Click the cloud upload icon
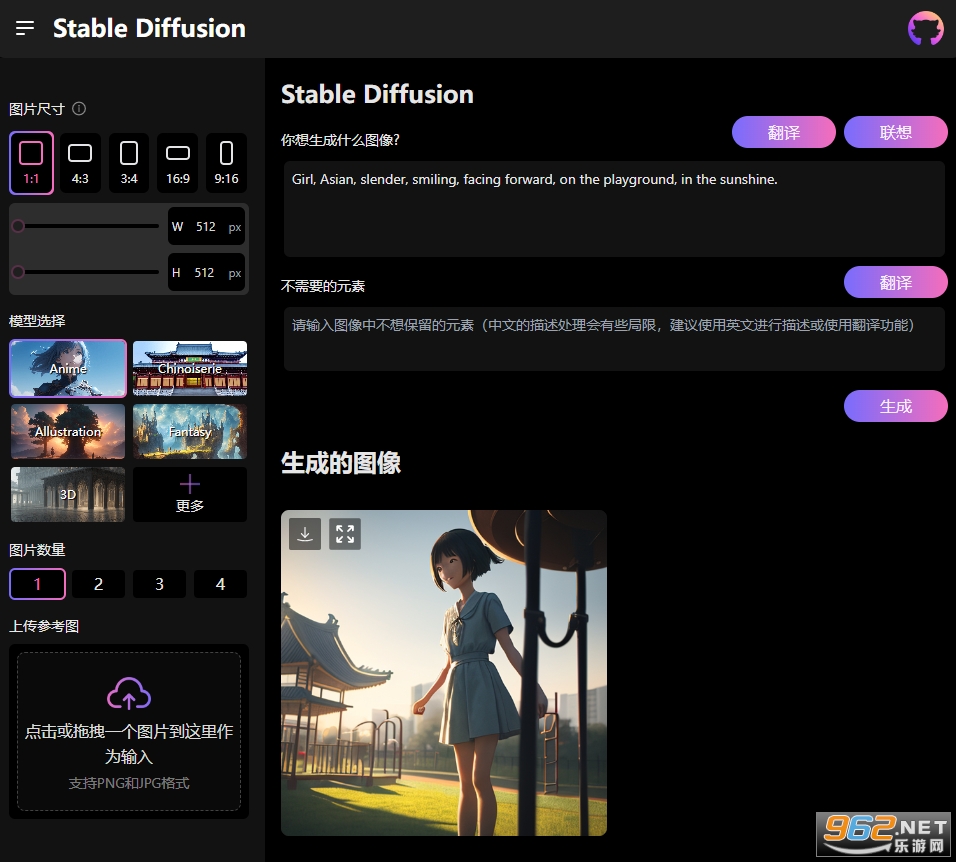 129,694
